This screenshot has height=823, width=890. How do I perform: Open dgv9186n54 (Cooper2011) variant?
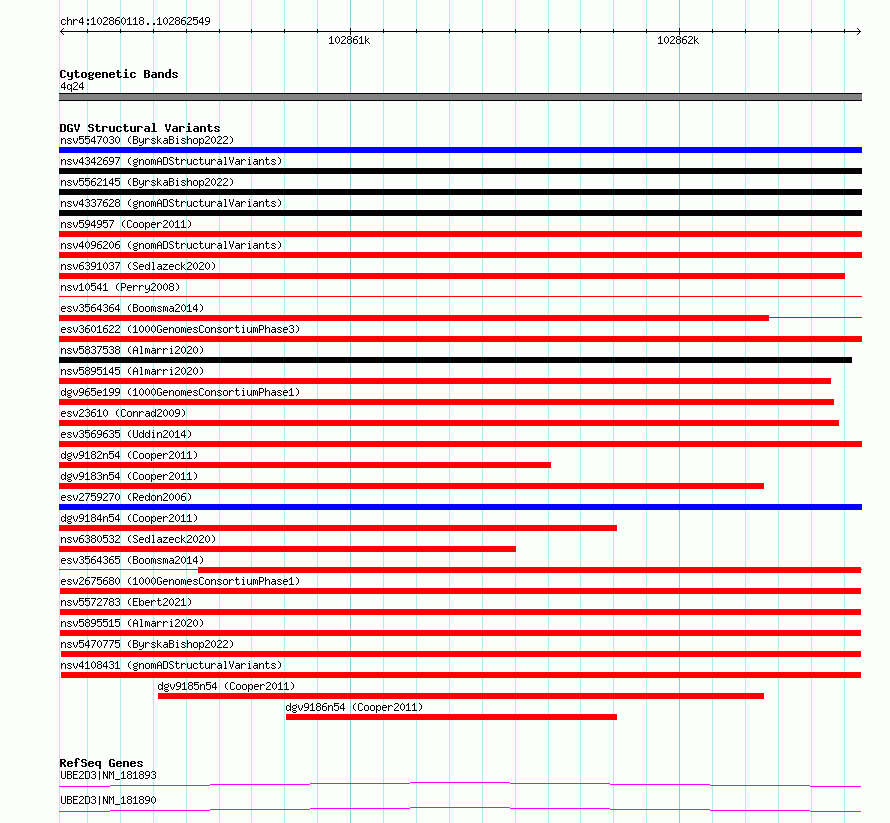click(x=354, y=707)
